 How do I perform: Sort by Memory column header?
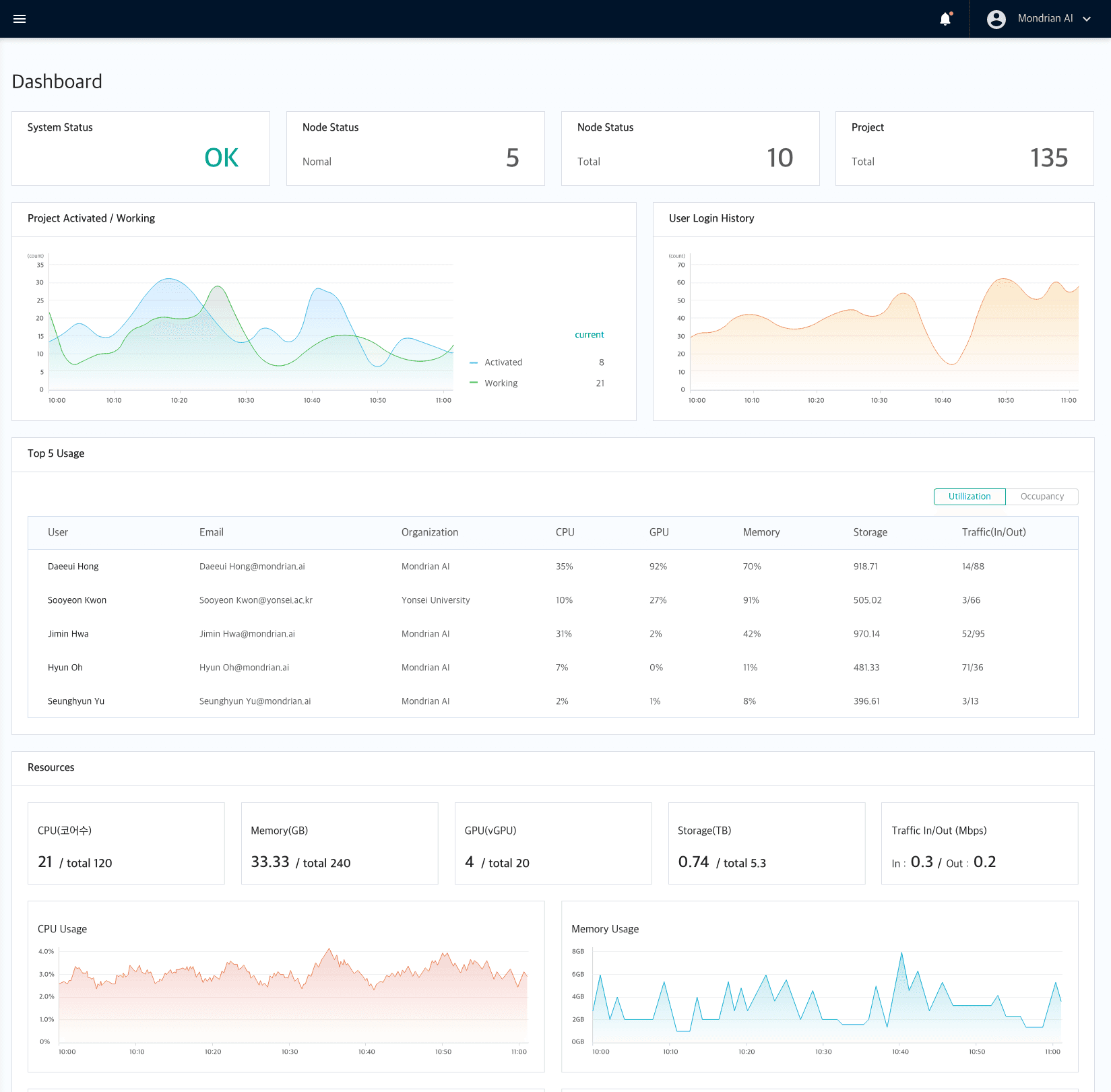(x=761, y=532)
